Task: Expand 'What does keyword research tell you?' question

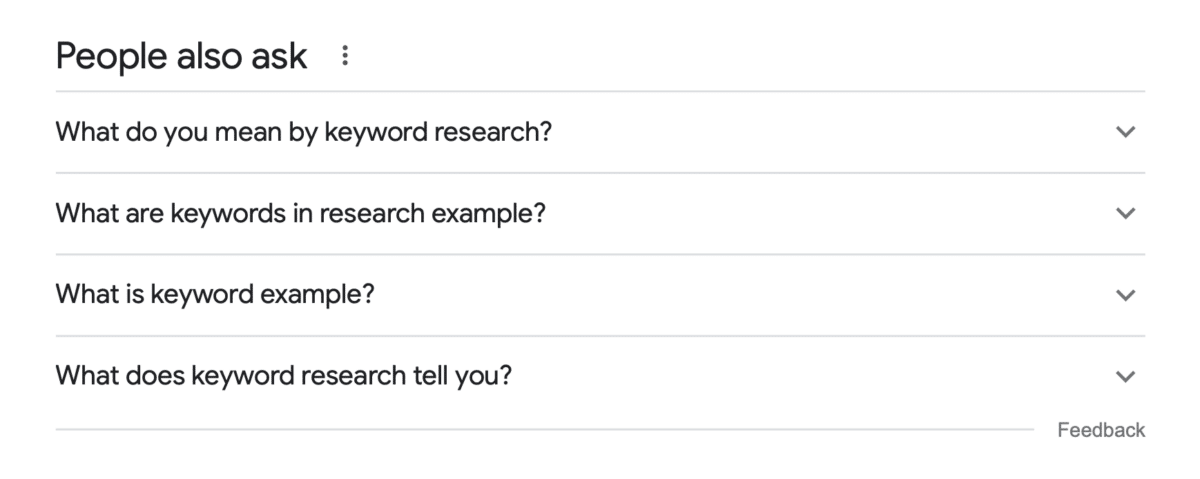Action: tap(600, 377)
